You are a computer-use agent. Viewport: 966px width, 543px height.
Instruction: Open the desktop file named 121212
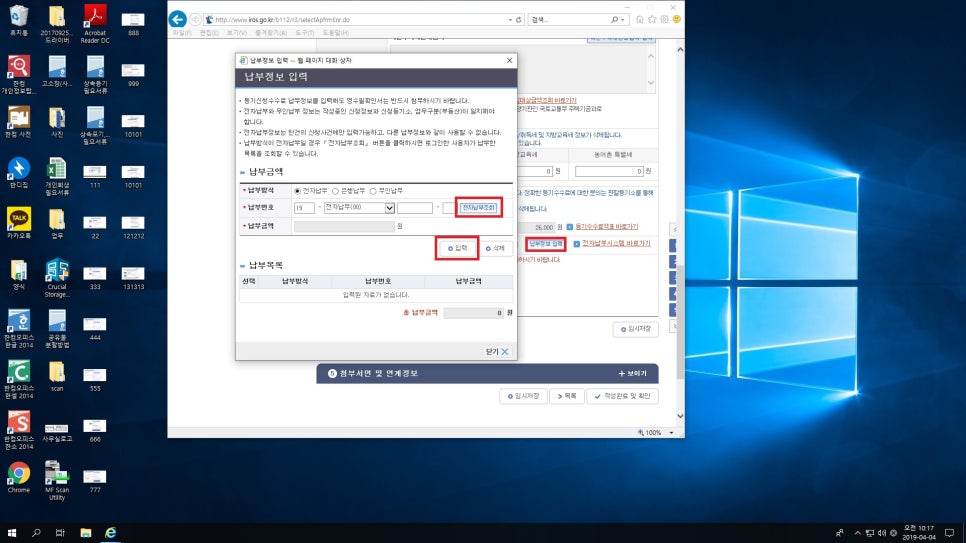click(x=133, y=227)
